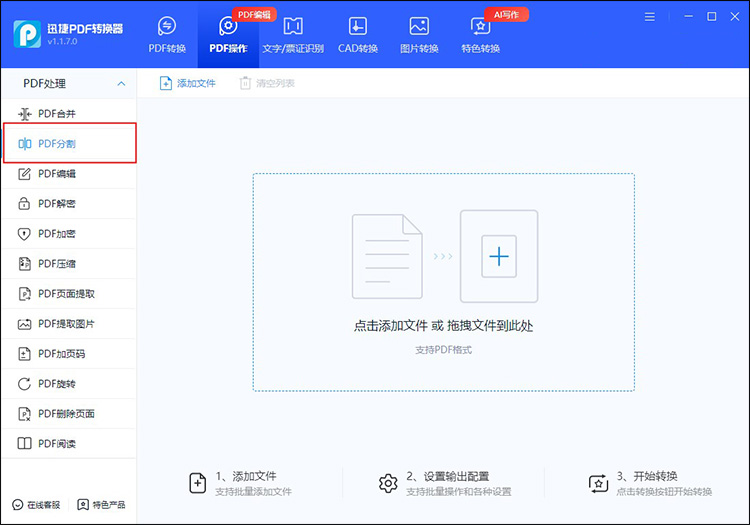Click the PDF页面提取 page icon
Image resolution: width=750 pixels, height=525 pixels.
click(x=24, y=294)
